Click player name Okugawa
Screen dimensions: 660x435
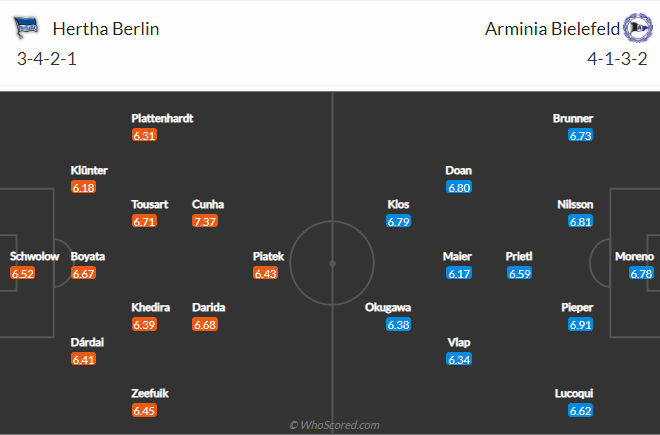[x=388, y=307]
